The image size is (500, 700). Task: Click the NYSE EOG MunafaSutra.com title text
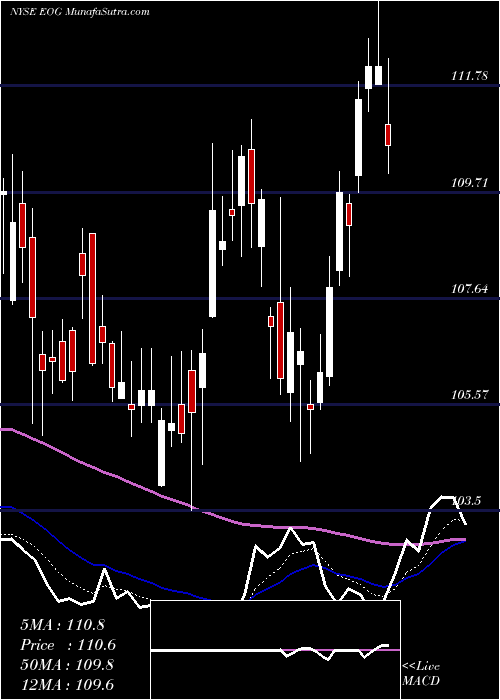tap(79, 12)
